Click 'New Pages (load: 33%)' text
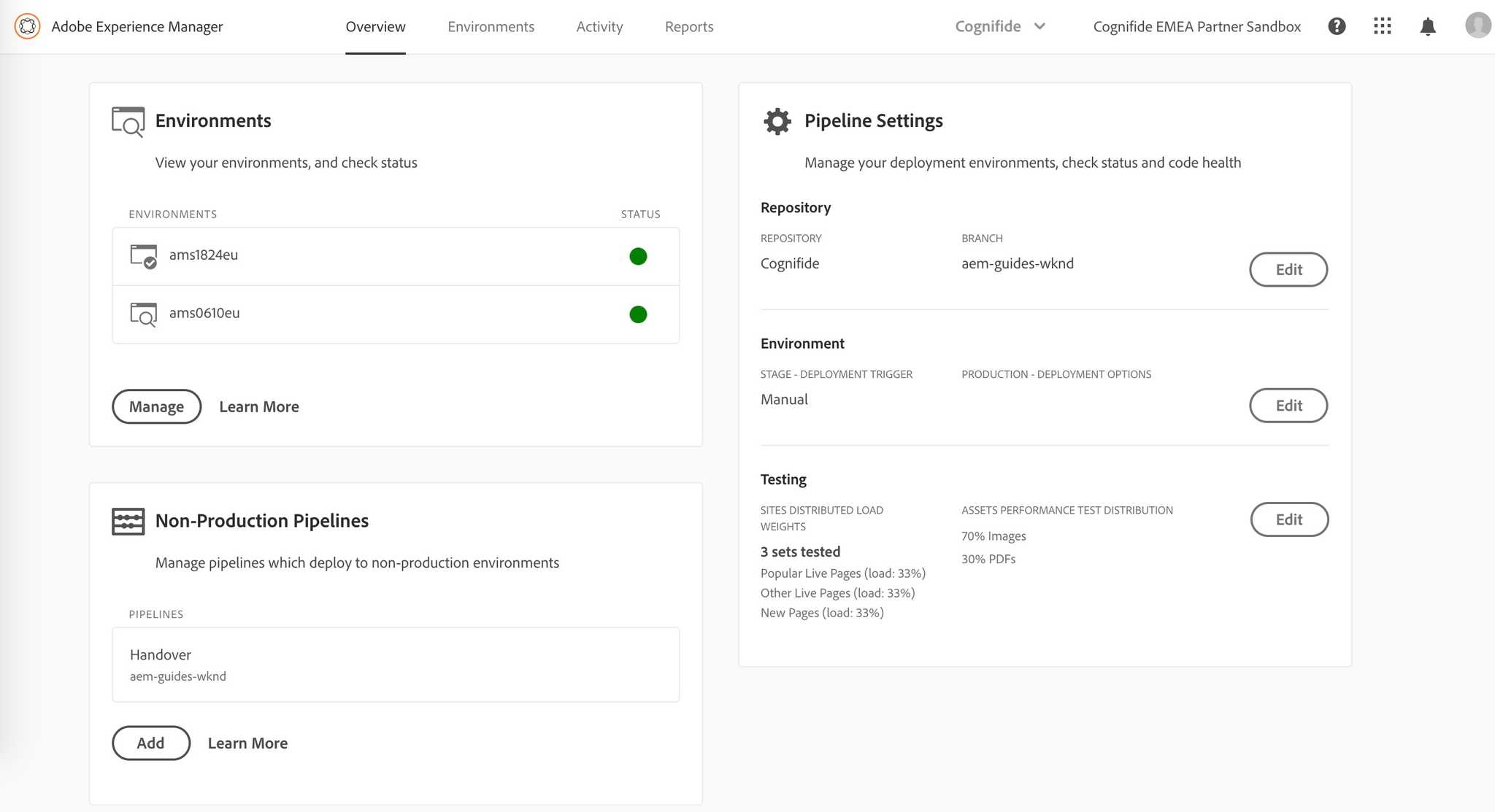The image size is (1495, 812). point(822,613)
